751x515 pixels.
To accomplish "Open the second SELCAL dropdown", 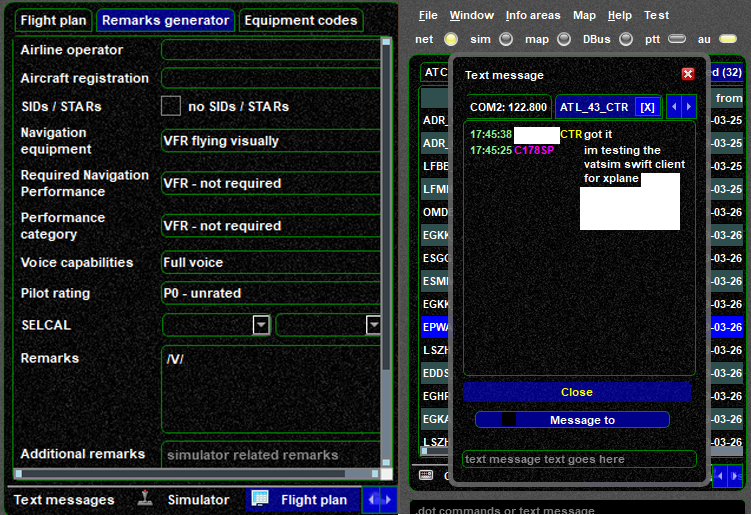I will click(x=373, y=325).
